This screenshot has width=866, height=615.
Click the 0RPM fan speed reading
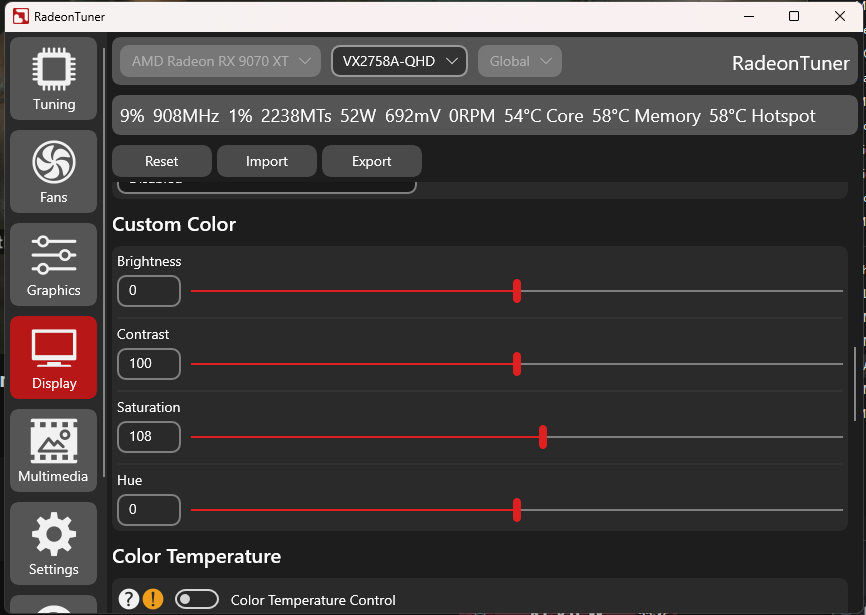click(x=472, y=116)
